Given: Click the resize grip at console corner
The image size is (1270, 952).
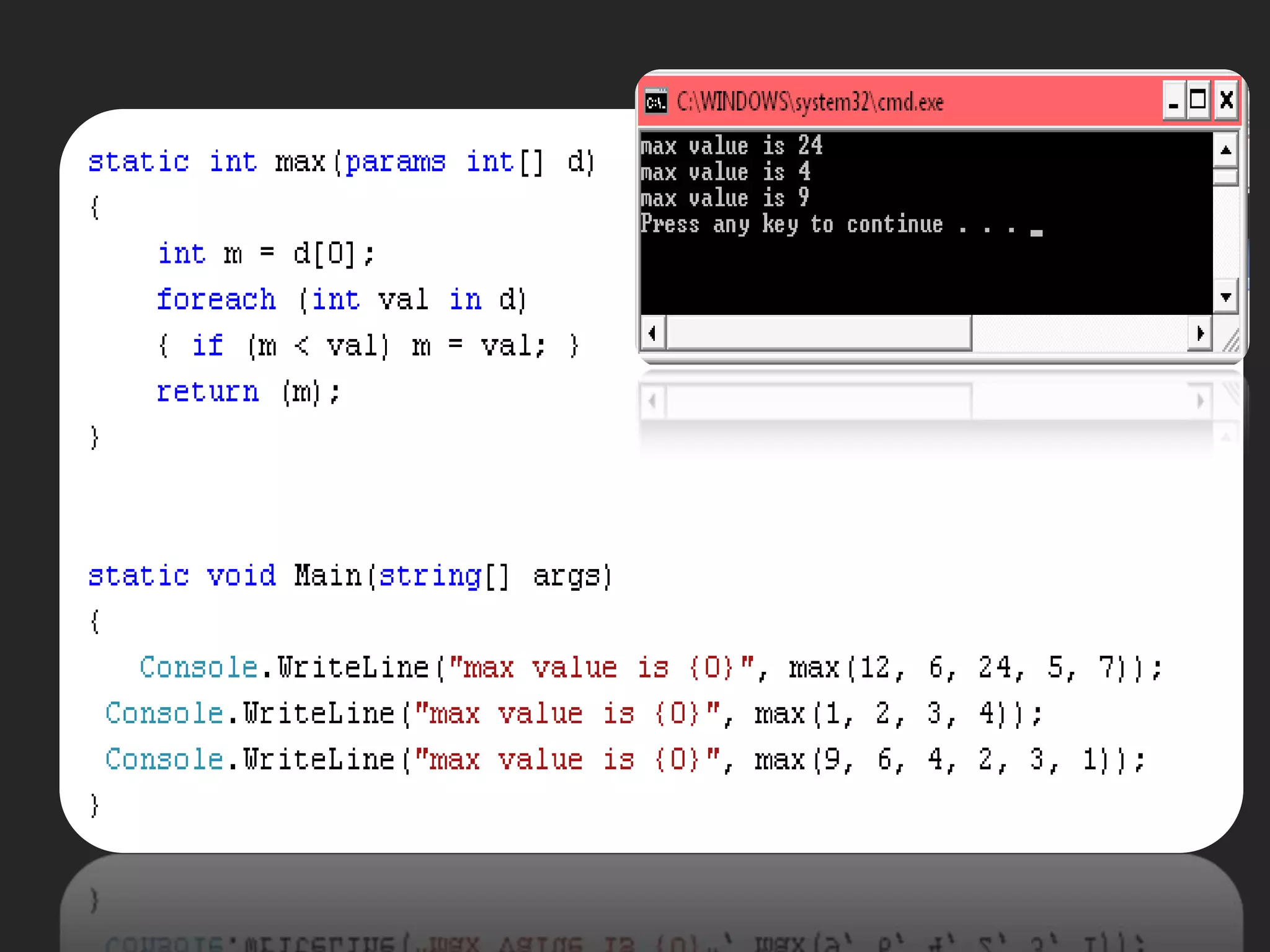Looking at the screenshot, I should point(1230,340).
